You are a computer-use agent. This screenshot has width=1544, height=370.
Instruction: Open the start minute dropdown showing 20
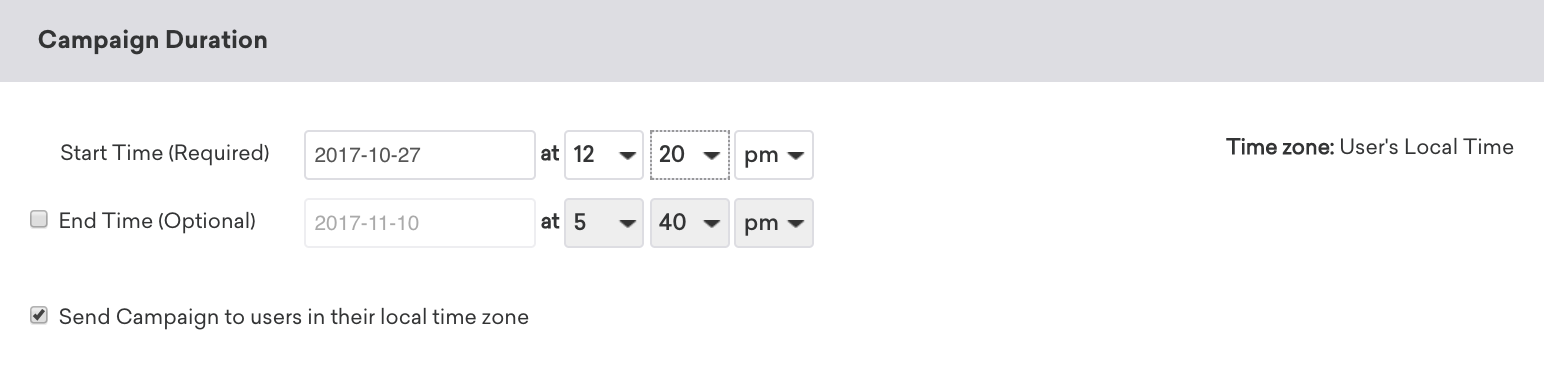click(690, 155)
